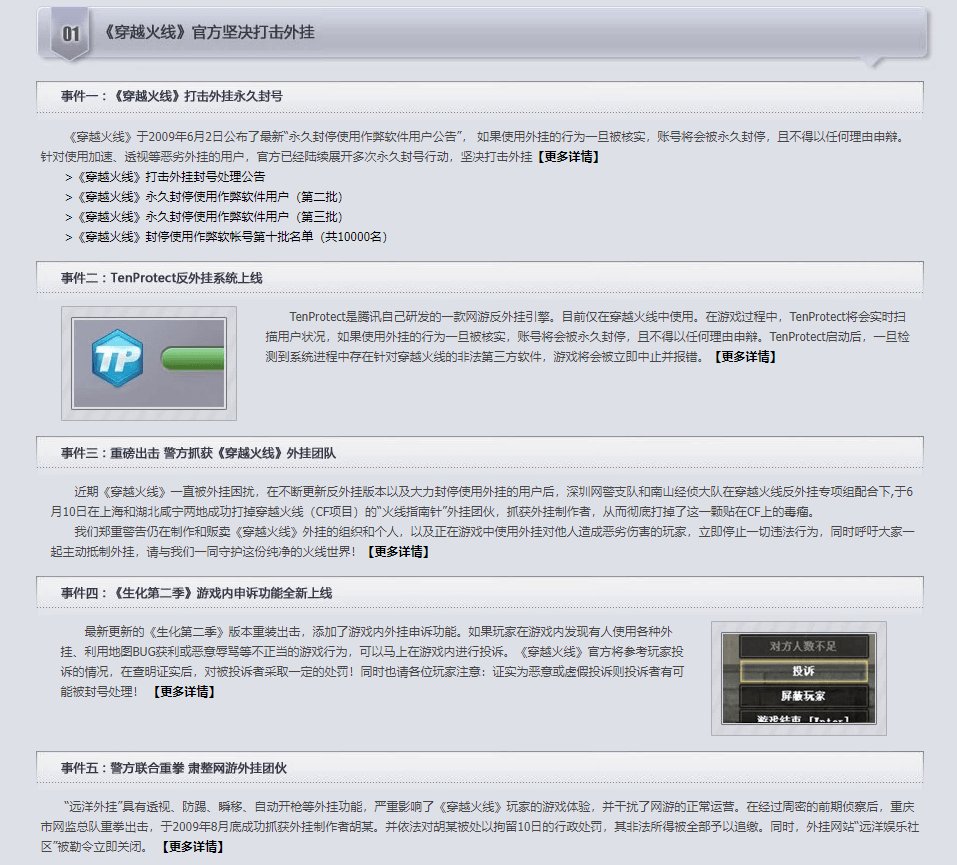957x865 pixels.
Task: Open 更多详情 link under 事件五
Action: pos(193,847)
